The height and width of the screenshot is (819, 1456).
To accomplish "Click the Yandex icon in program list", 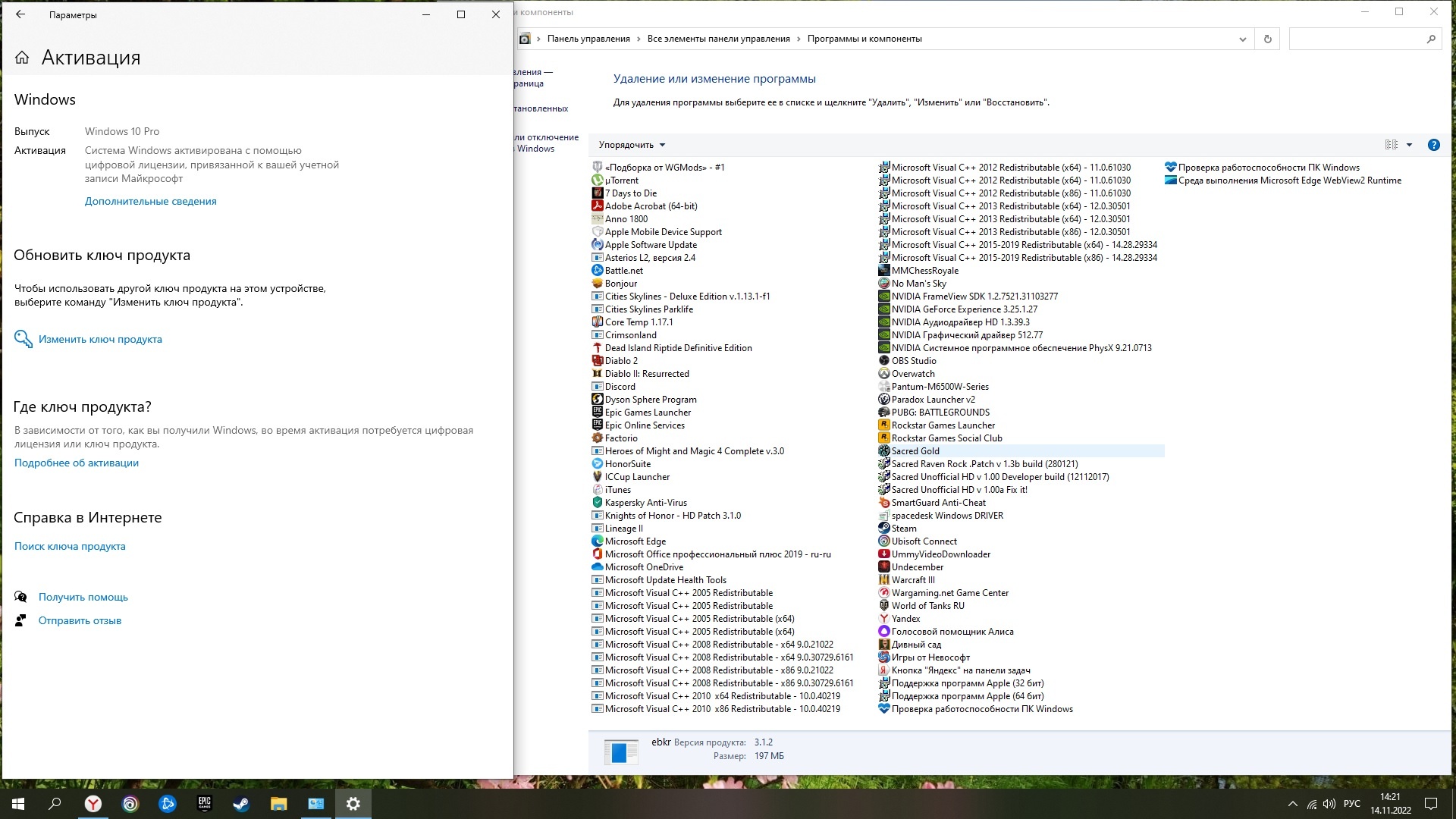I will (x=884, y=619).
